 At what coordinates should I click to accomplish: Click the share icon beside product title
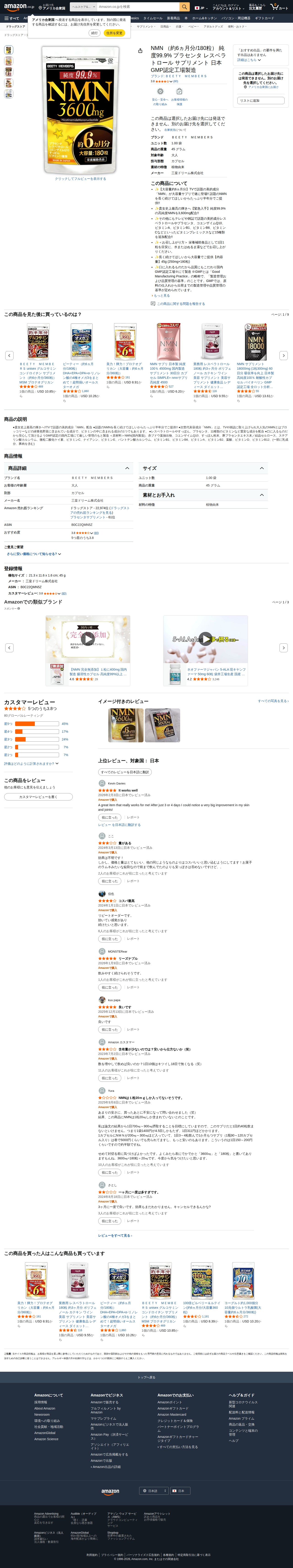(x=140, y=51)
